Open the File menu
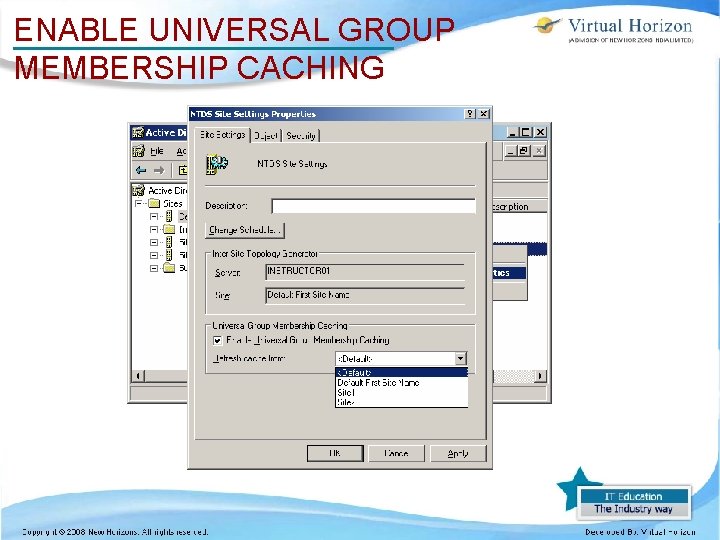The height and width of the screenshot is (540, 720). tap(157, 151)
